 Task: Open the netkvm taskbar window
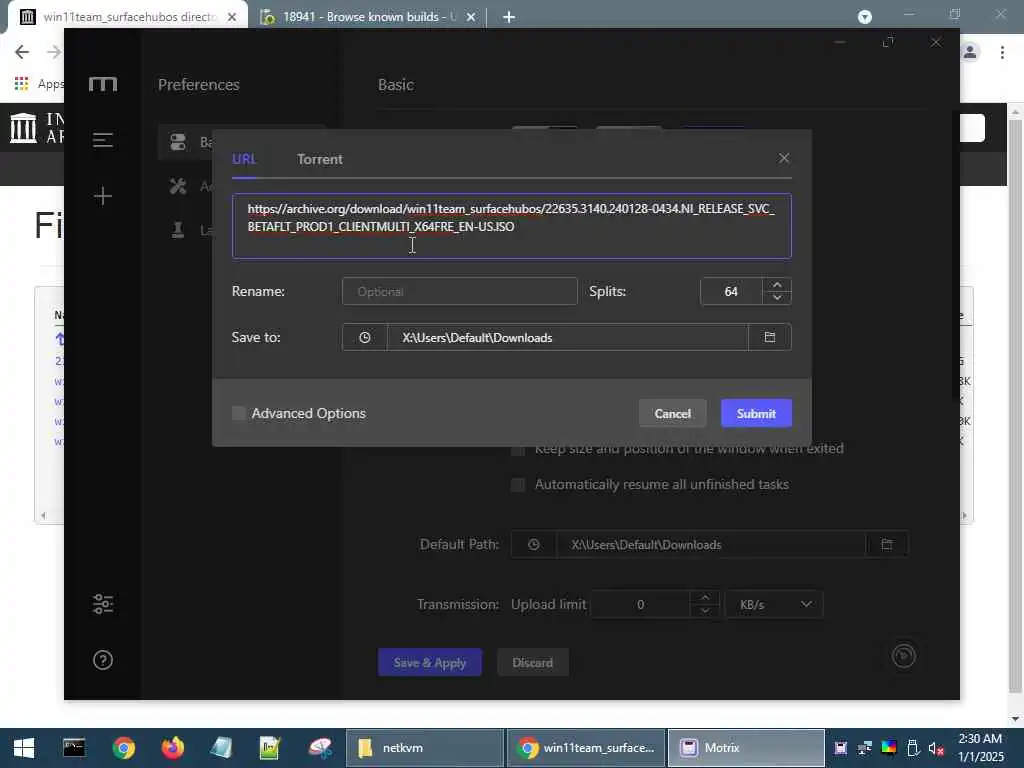(x=424, y=748)
